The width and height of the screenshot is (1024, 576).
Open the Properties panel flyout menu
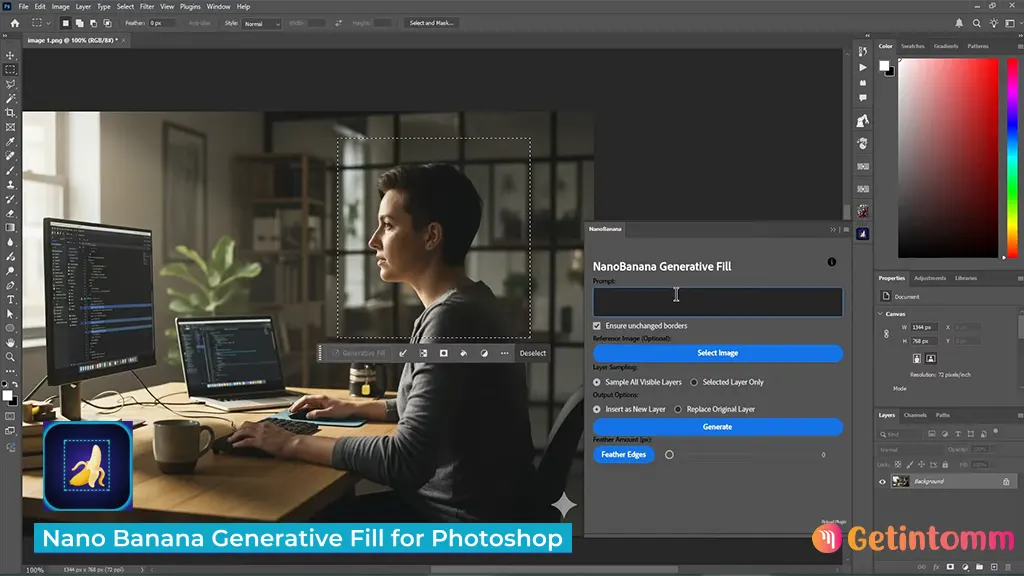point(1020,278)
